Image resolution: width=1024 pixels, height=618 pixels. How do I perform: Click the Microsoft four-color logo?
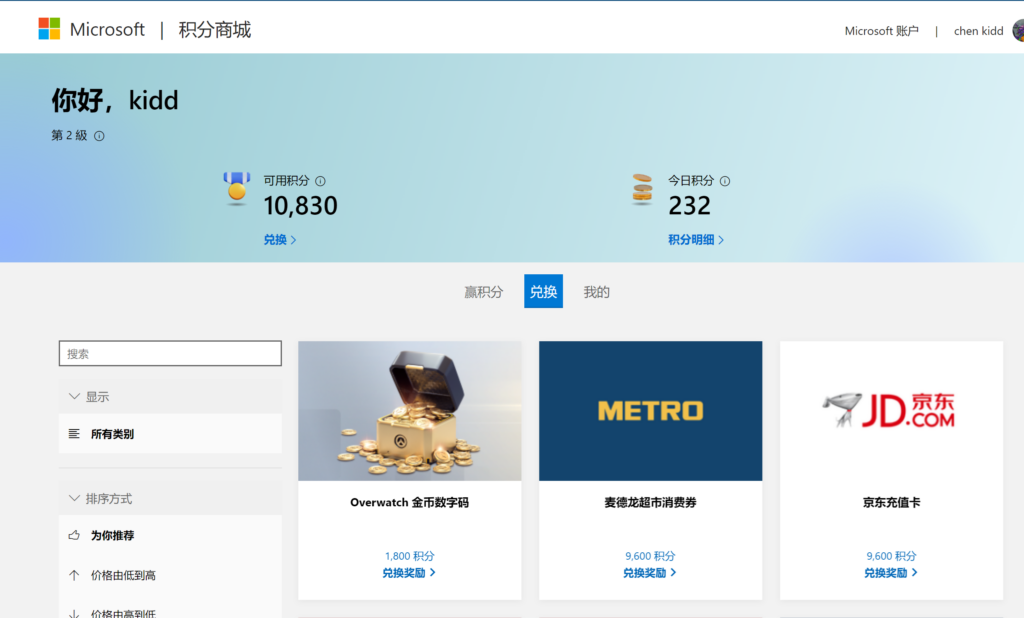click(x=49, y=29)
